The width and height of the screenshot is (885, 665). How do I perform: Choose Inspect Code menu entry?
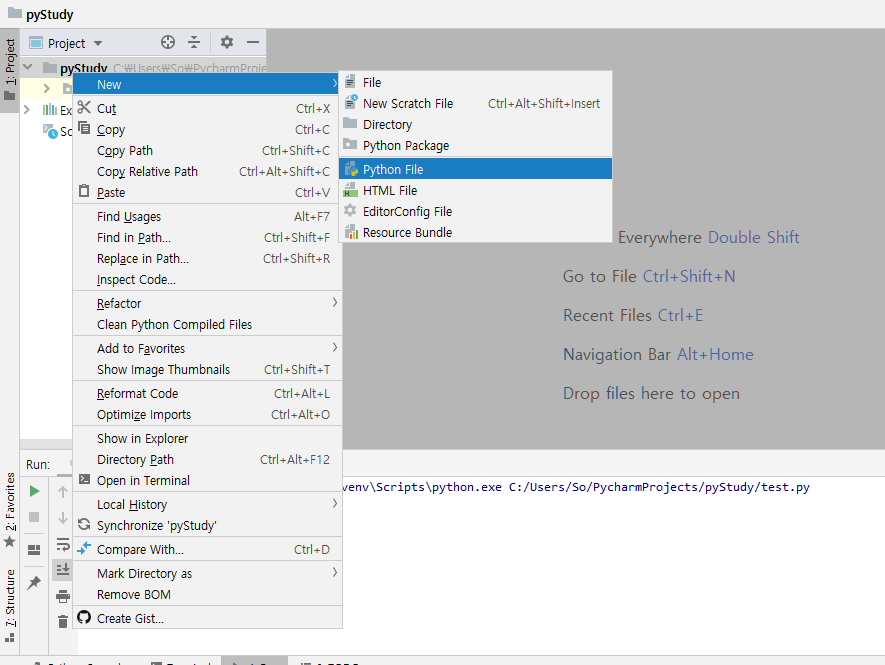pyautogui.click(x=208, y=279)
